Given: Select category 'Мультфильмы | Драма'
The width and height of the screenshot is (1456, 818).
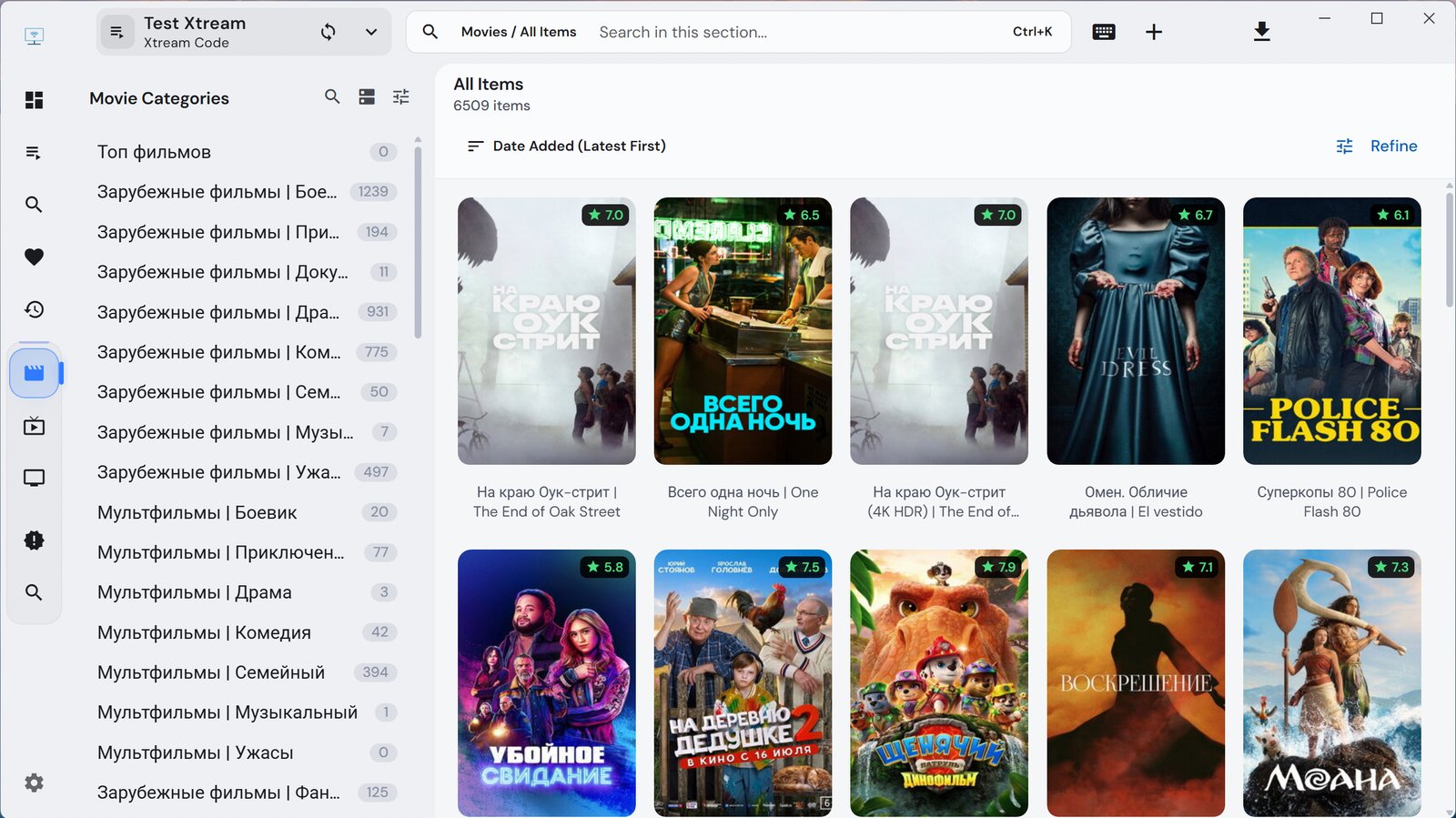Looking at the screenshot, I should pos(246,592).
